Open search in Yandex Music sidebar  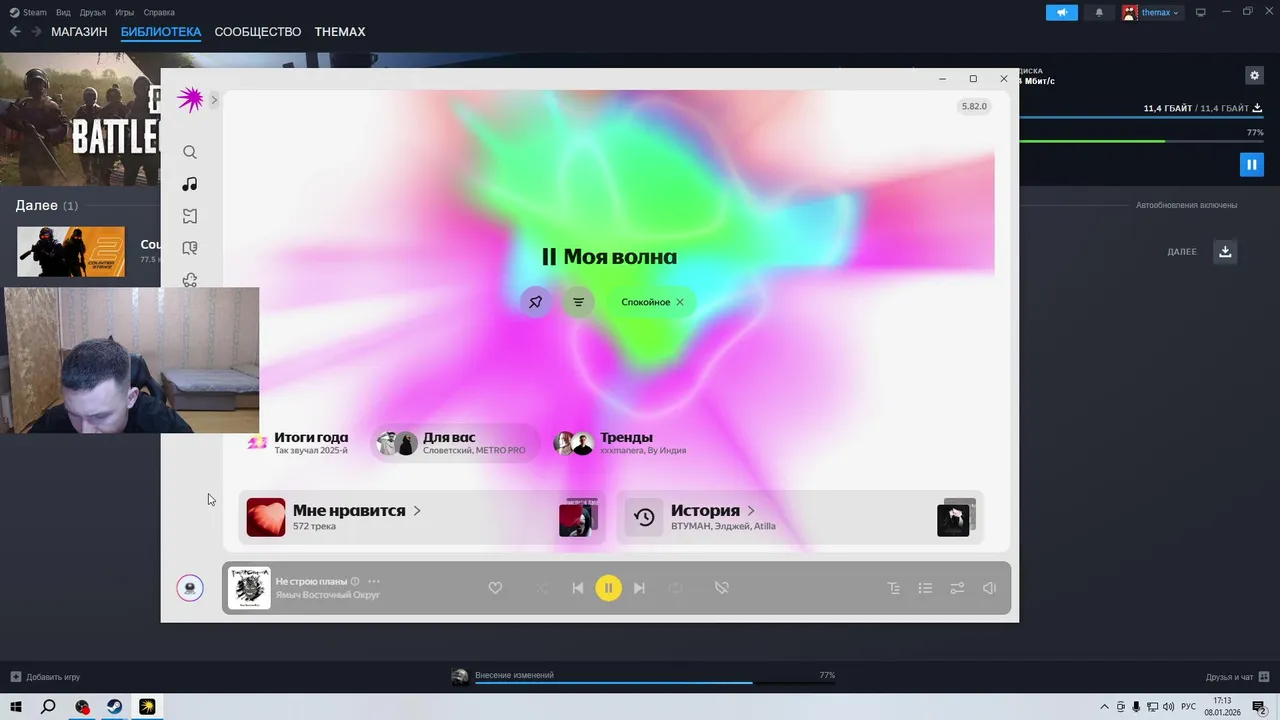[190, 152]
